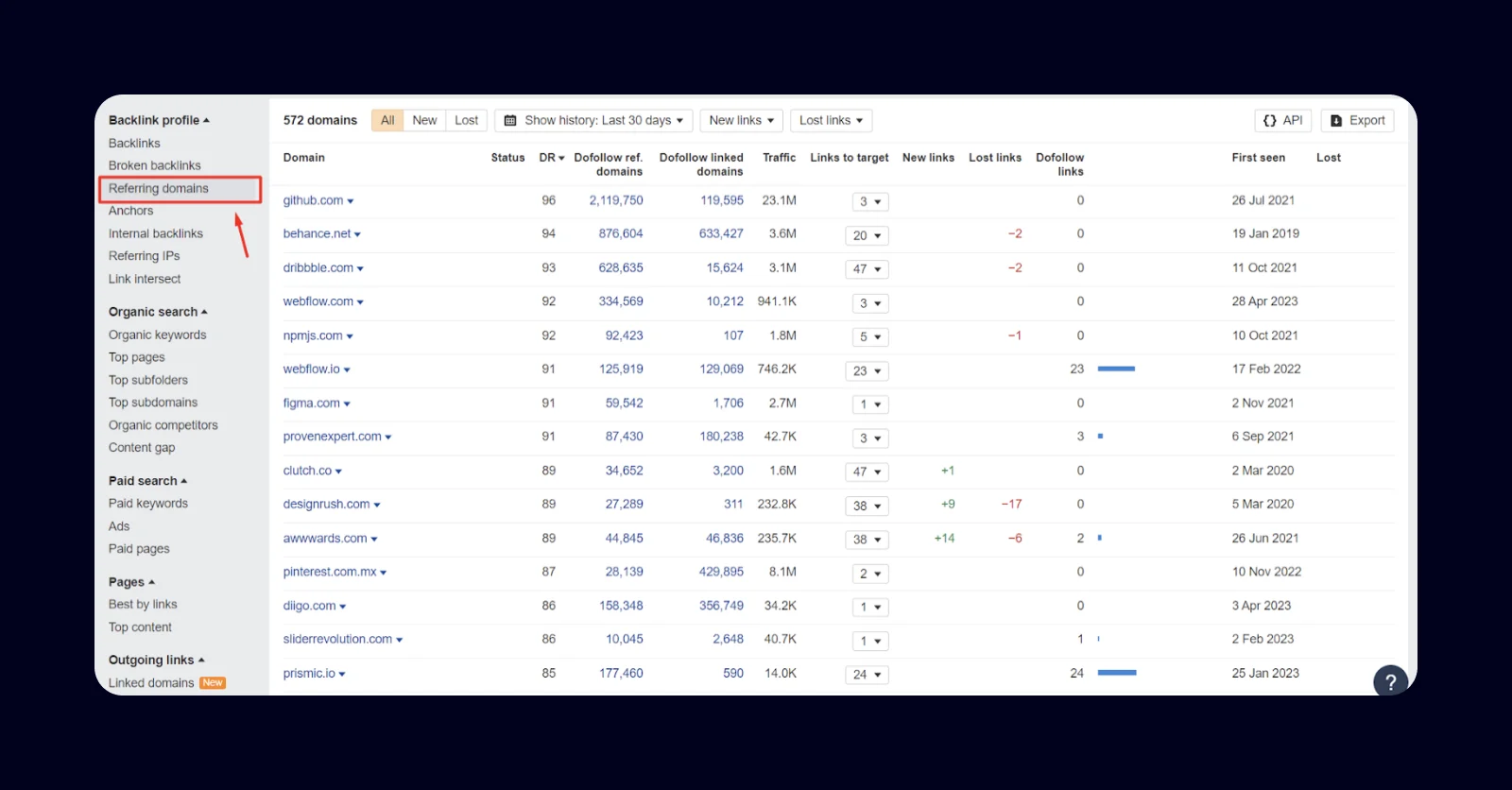Open the help question mark button
The width and height of the screenshot is (1512, 790).
pos(1390,681)
